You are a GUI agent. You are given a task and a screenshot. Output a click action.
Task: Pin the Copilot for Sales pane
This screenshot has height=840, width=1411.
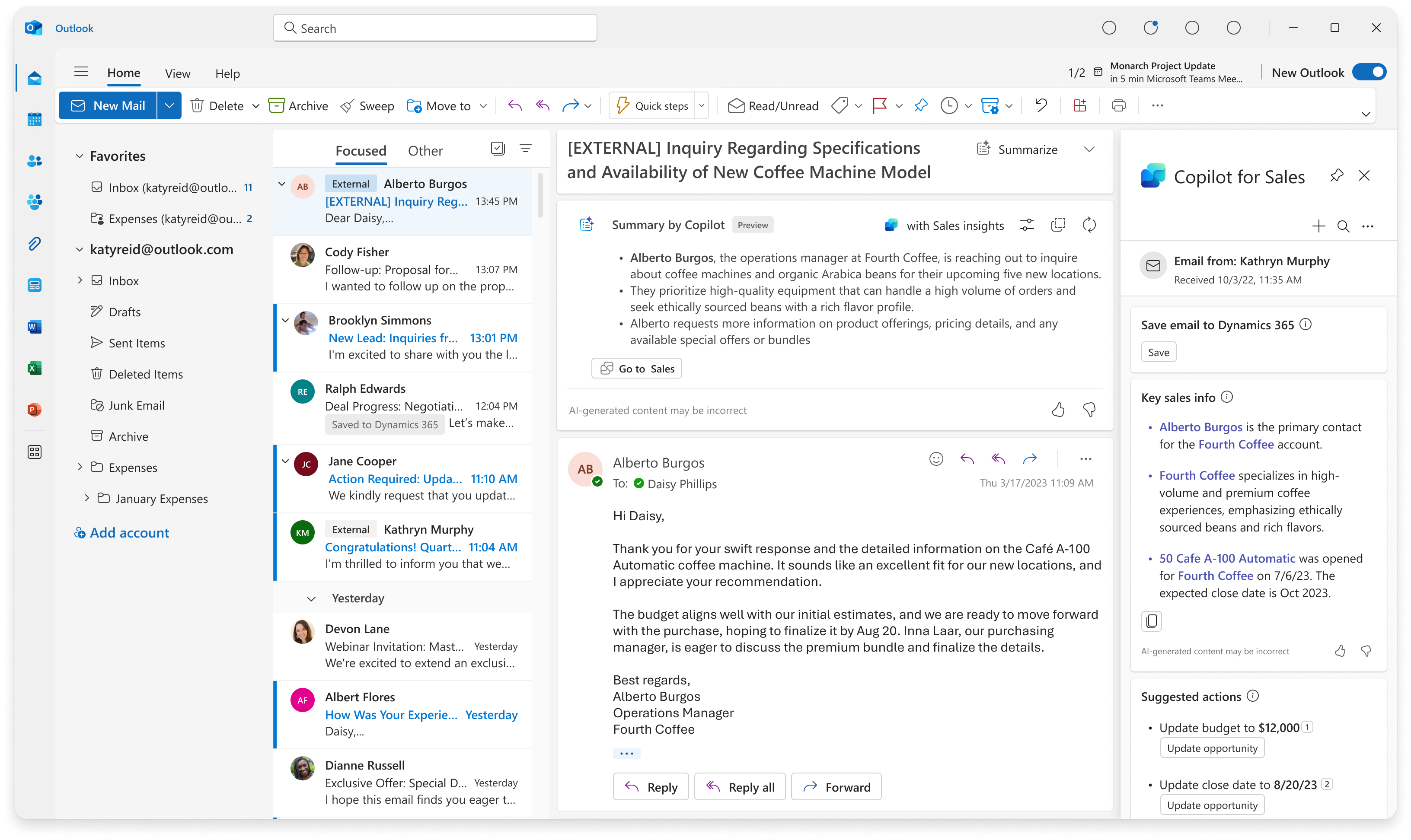(1337, 176)
